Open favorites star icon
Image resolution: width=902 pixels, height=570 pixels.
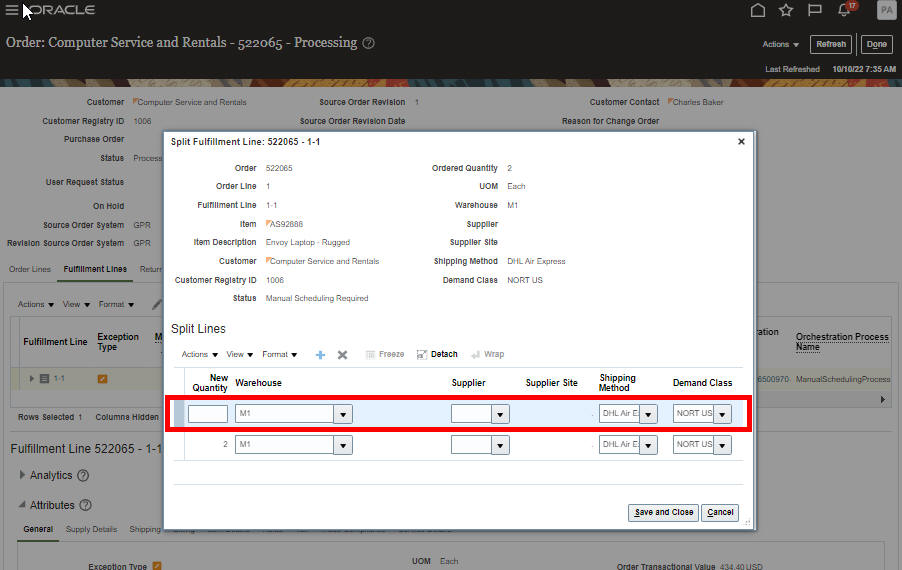coord(786,10)
